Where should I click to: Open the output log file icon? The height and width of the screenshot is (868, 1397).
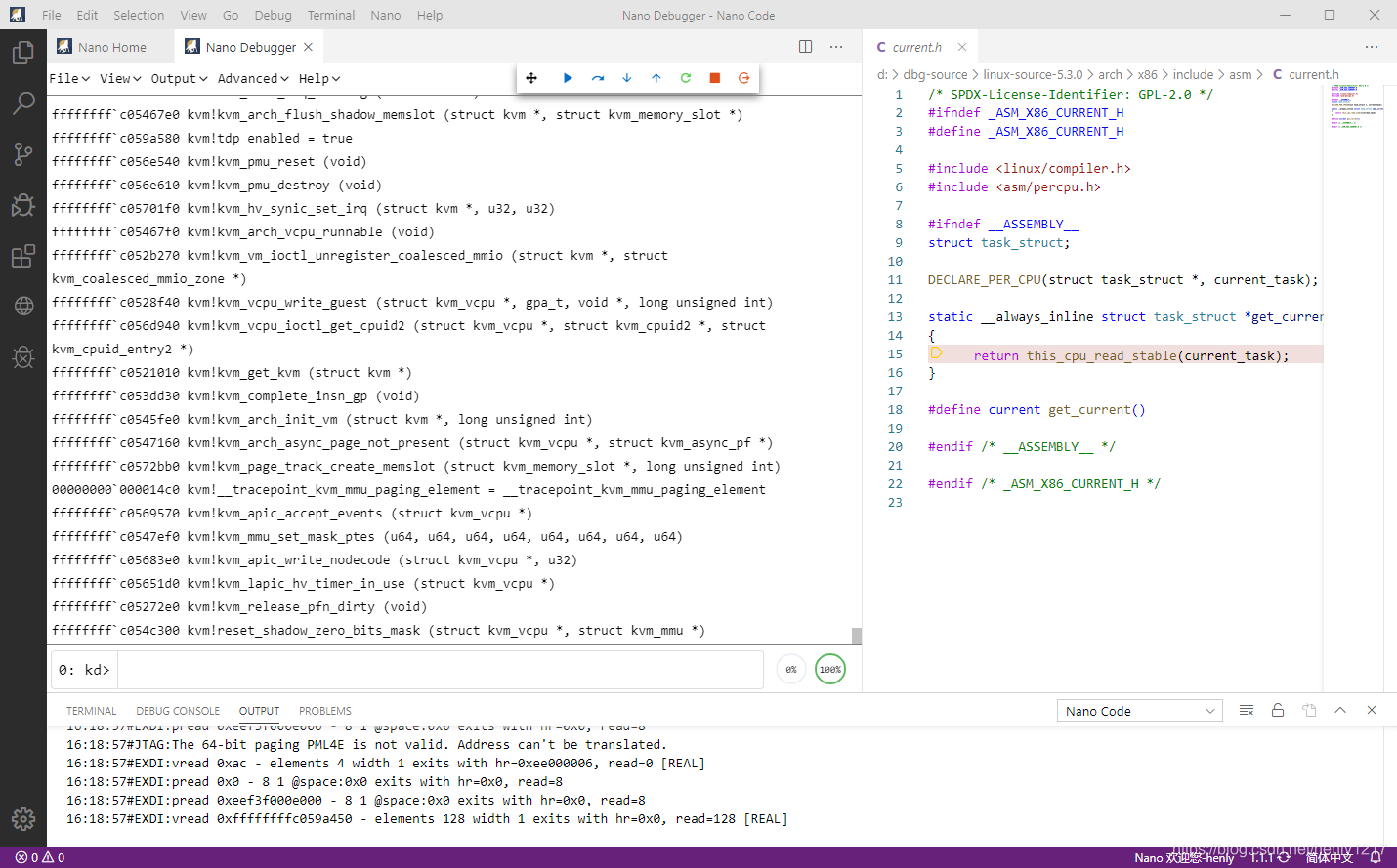(x=1309, y=710)
